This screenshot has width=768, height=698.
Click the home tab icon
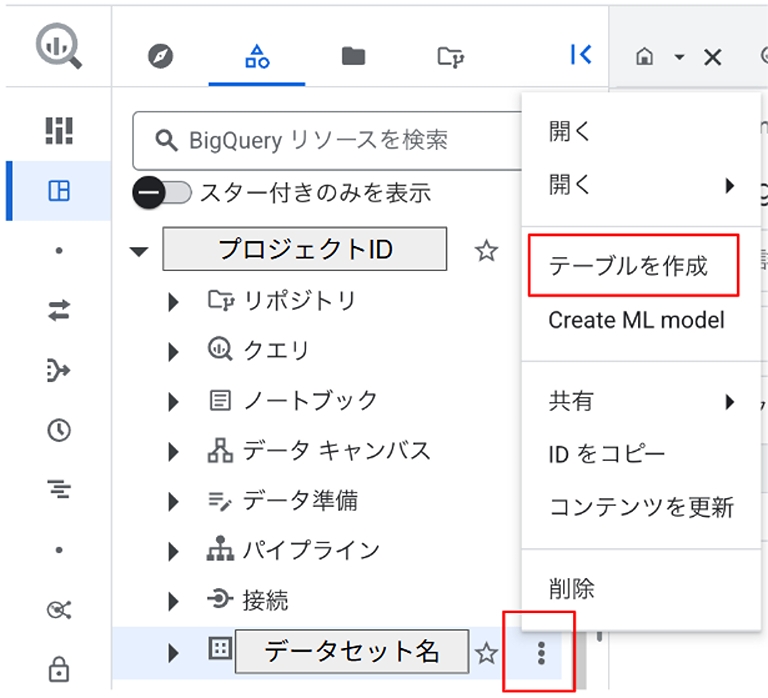tap(645, 57)
